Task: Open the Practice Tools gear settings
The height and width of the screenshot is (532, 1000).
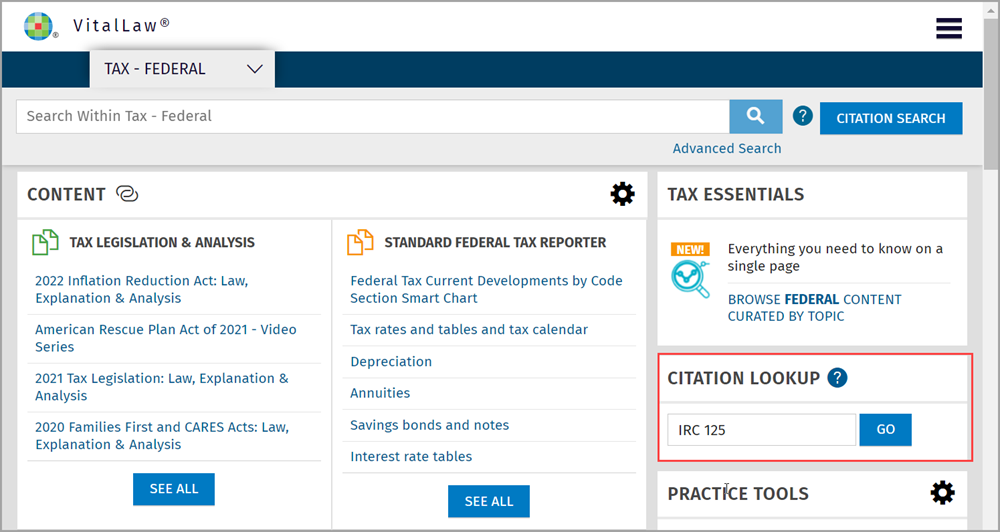Action: (943, 493)
